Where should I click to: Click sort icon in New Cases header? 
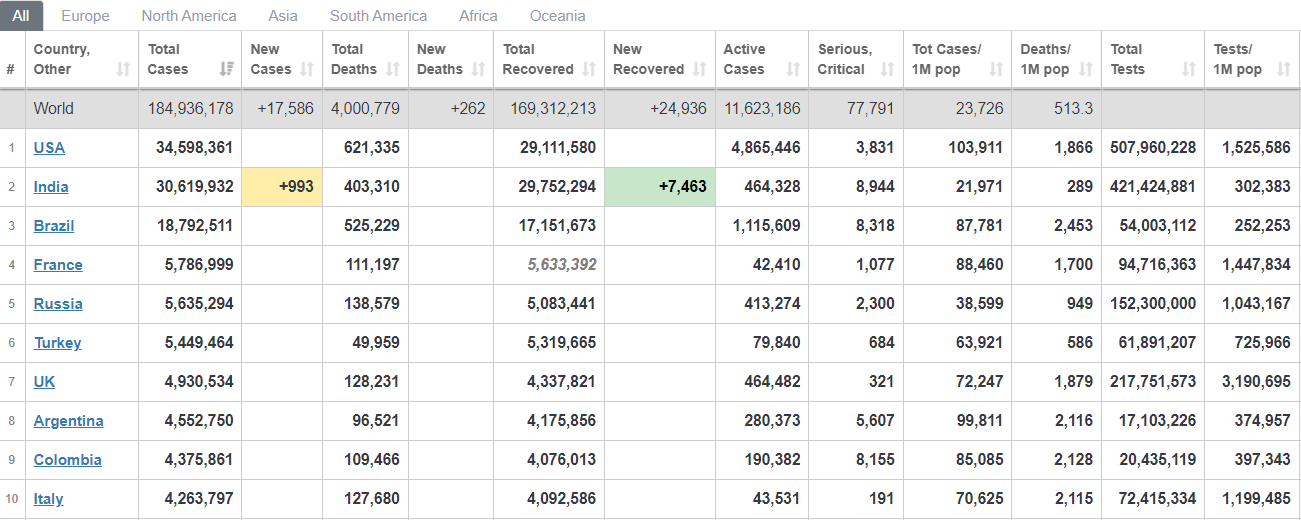pyautogui.click(x=307, y=69)
